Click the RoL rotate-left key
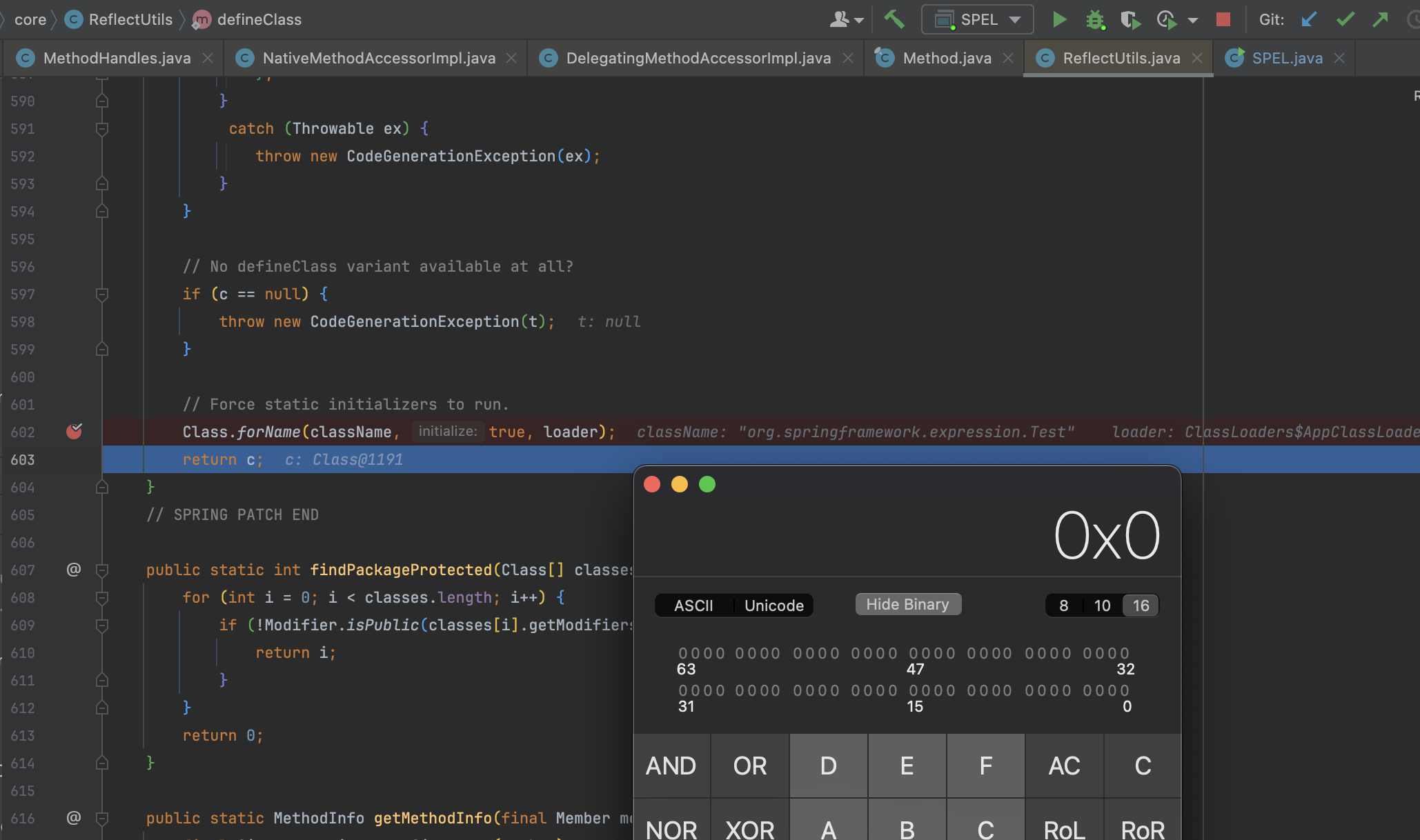 1065,821
